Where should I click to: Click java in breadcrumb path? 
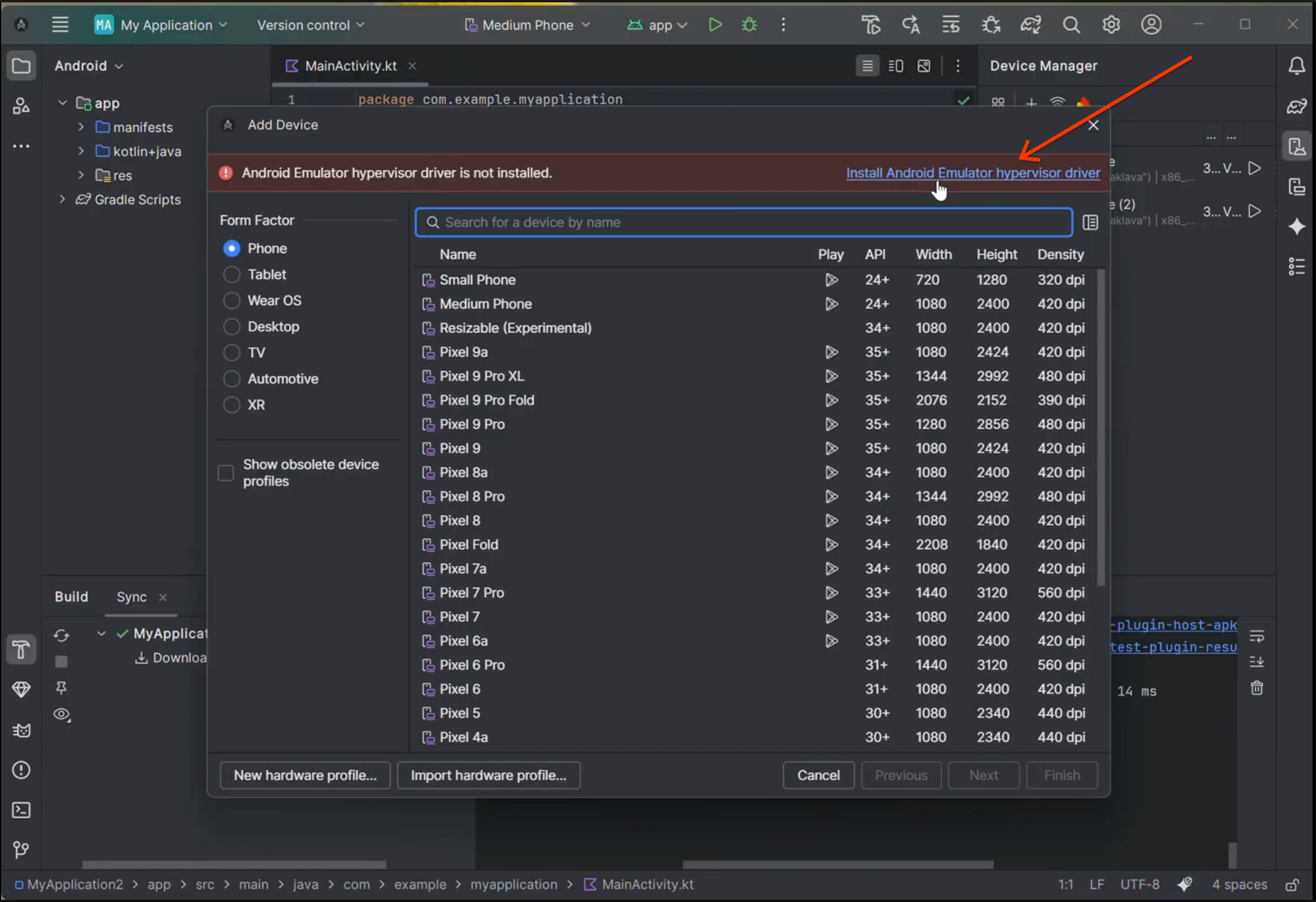(305, 884)
